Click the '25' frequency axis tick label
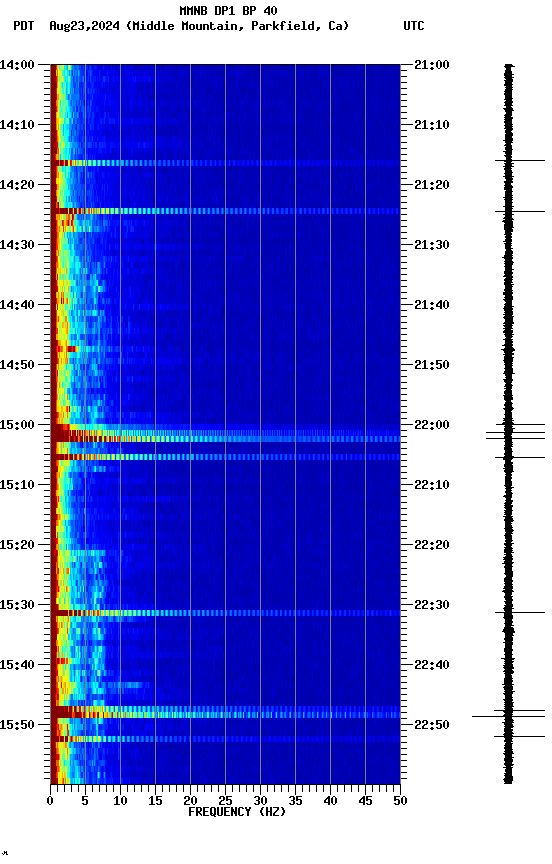This screenshot has width=552, height=864. click(x=225, y=801)
